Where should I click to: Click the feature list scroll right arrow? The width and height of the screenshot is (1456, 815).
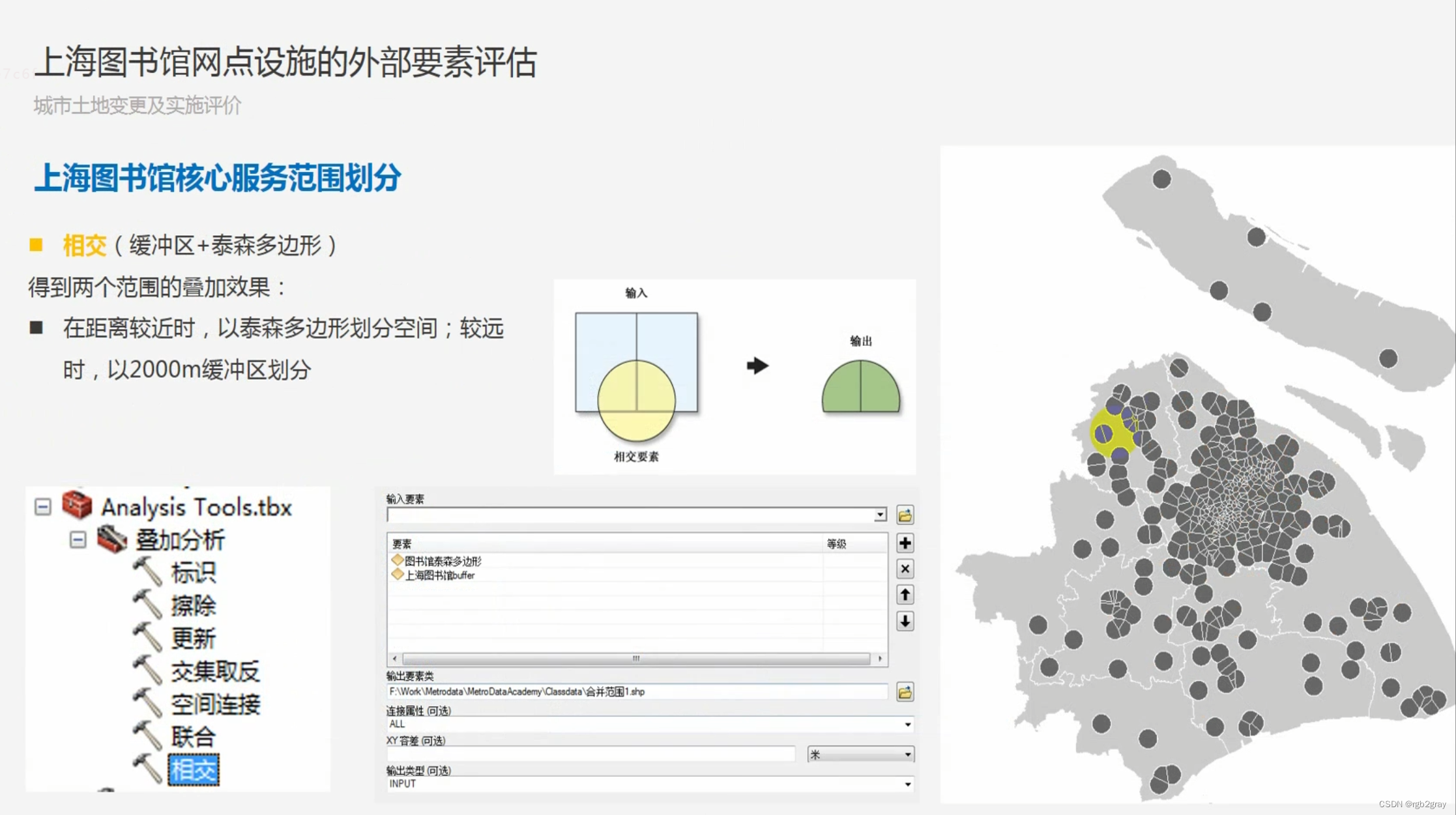[x=879, y=659]
